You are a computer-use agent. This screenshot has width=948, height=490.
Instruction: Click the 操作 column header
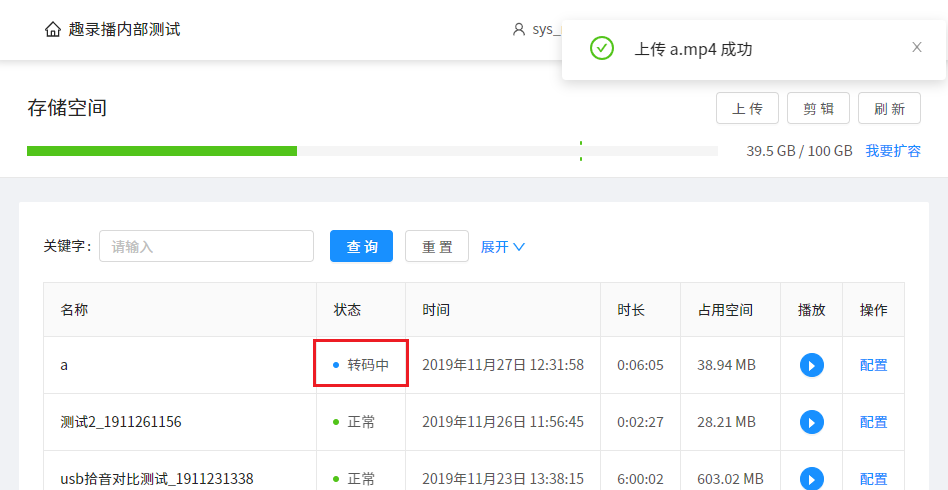click(874, 310)
